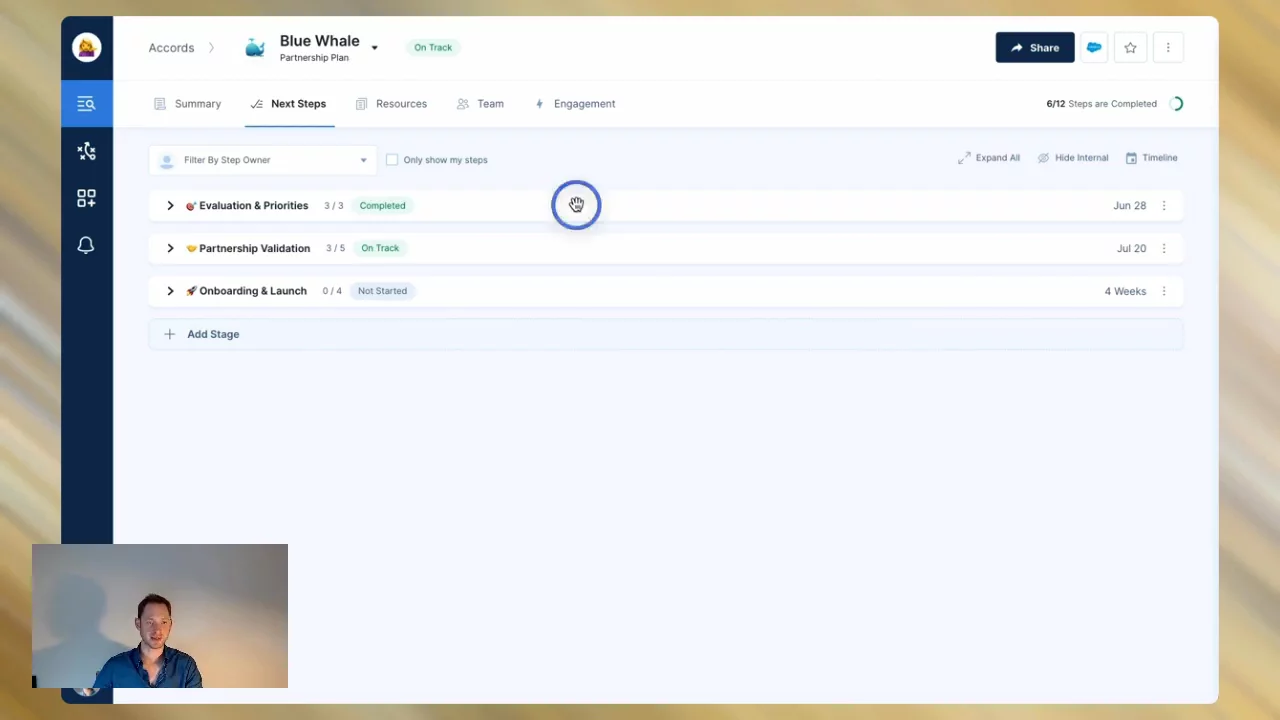Click the Salesforce cloud icon
The width and height of the screenshot is (1280, 720).
tap(1094, 47)
